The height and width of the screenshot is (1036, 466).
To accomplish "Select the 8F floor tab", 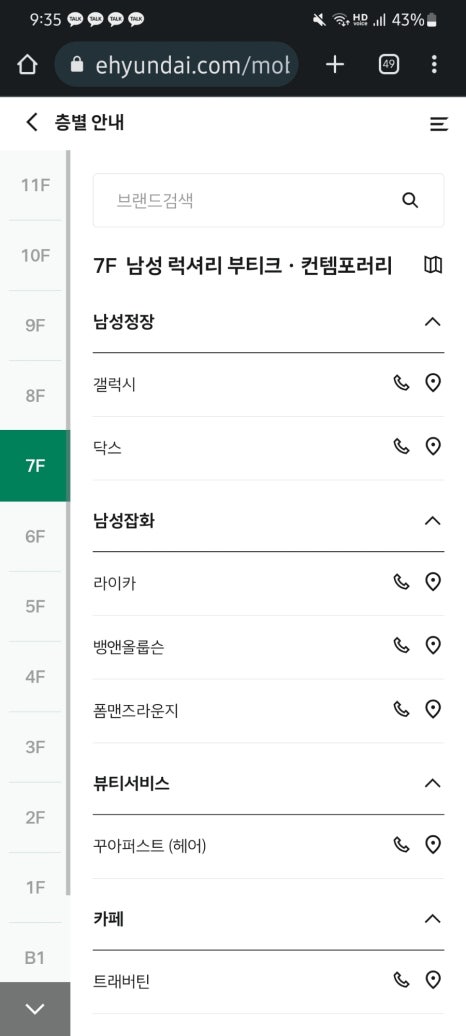I will [x=33, y=396].
